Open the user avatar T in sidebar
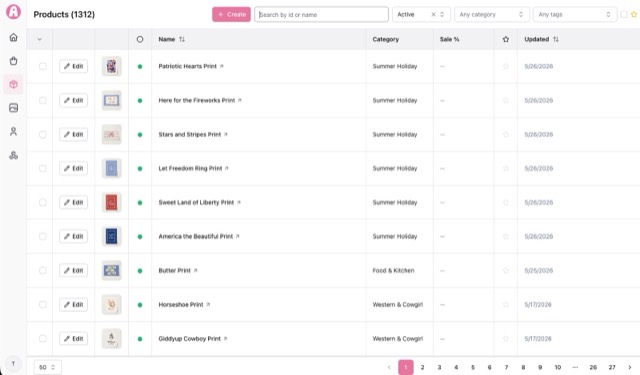This screenshot has height=375, width=640. 13,364
